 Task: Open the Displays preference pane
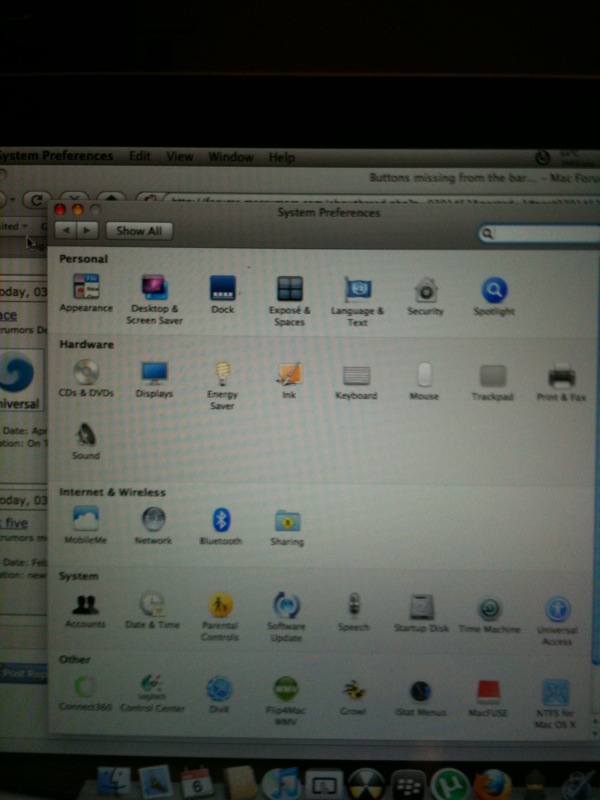click(154, 380)
